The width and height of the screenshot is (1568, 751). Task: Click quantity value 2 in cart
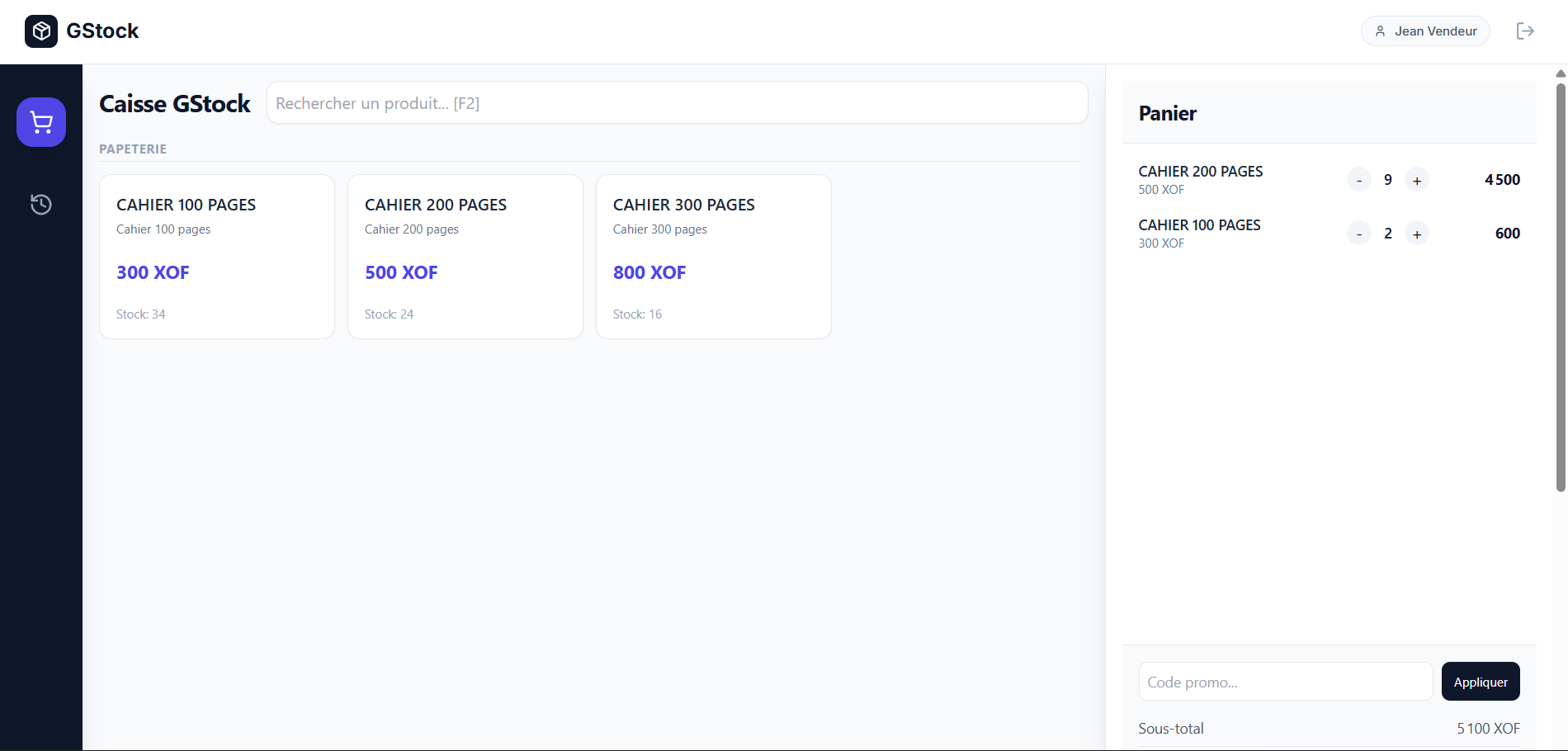(x=1388, y=234)
